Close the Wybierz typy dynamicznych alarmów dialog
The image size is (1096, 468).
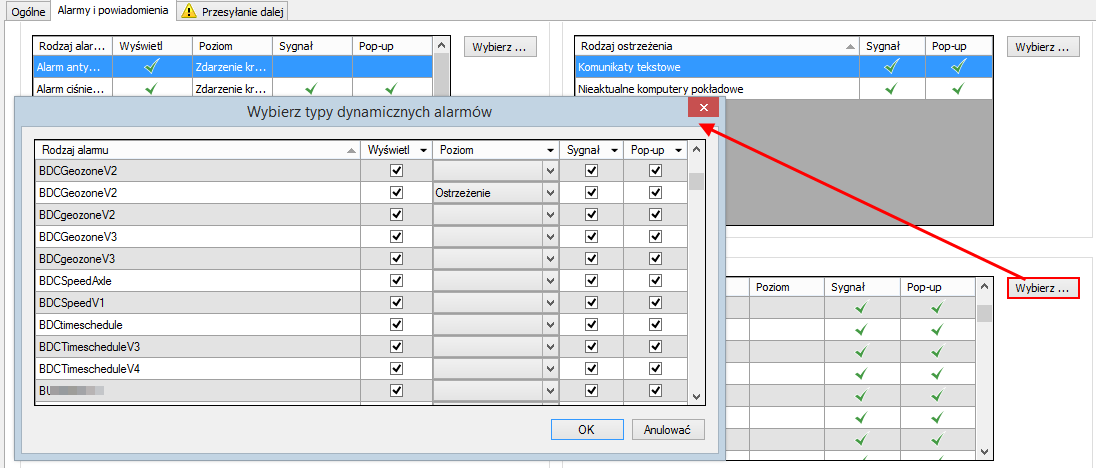[x=703, y=108]
